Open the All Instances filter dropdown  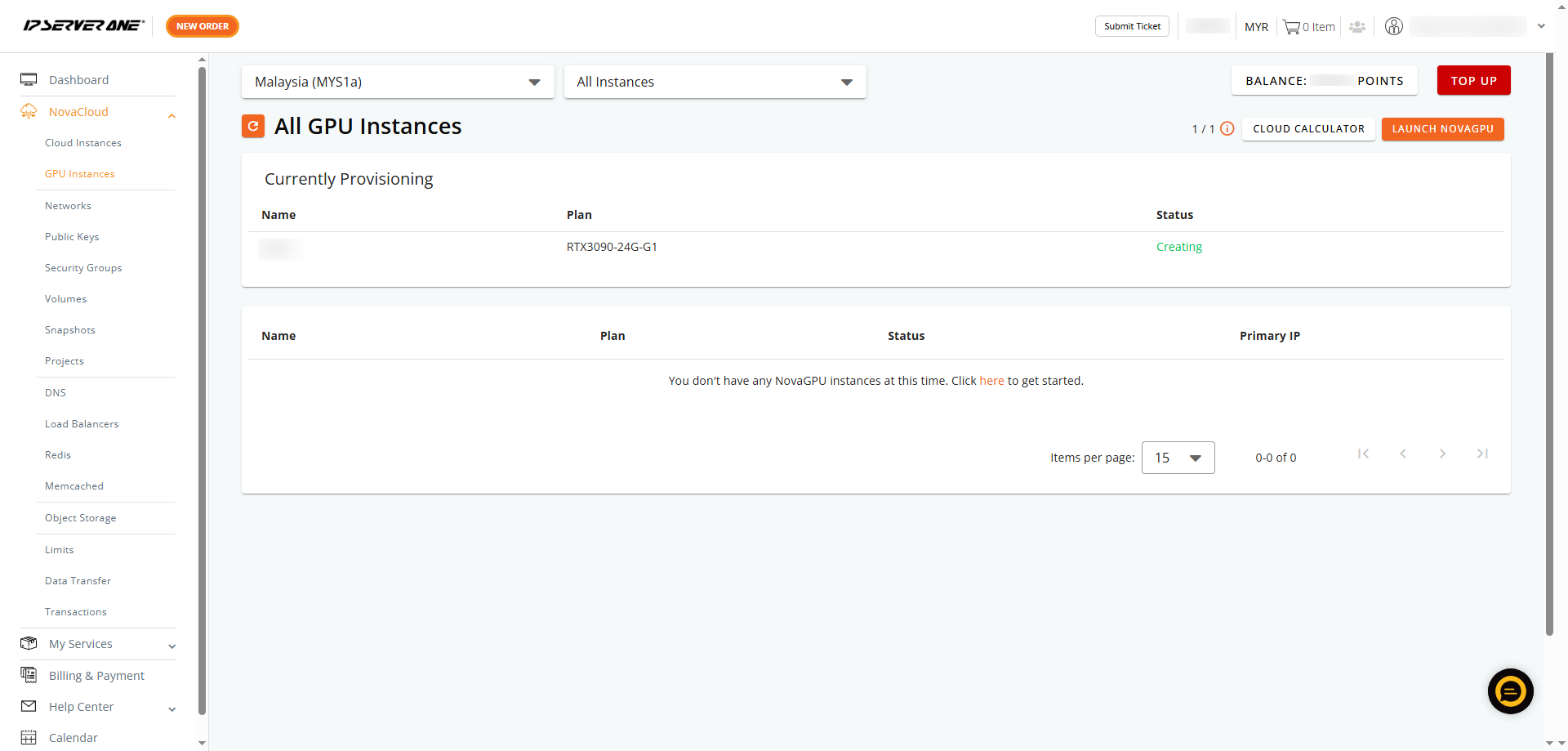pos(715,82)
